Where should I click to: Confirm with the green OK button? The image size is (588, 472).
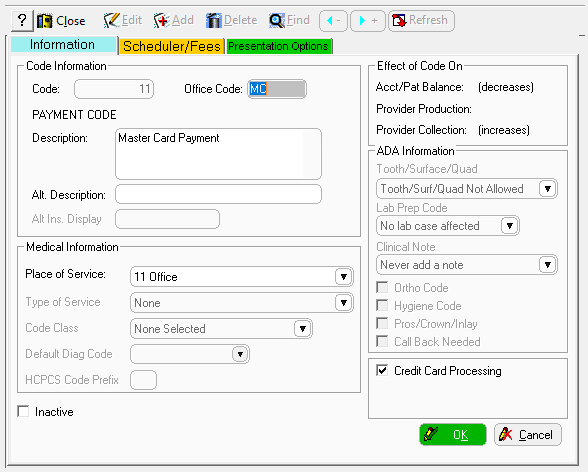point(453,435)
